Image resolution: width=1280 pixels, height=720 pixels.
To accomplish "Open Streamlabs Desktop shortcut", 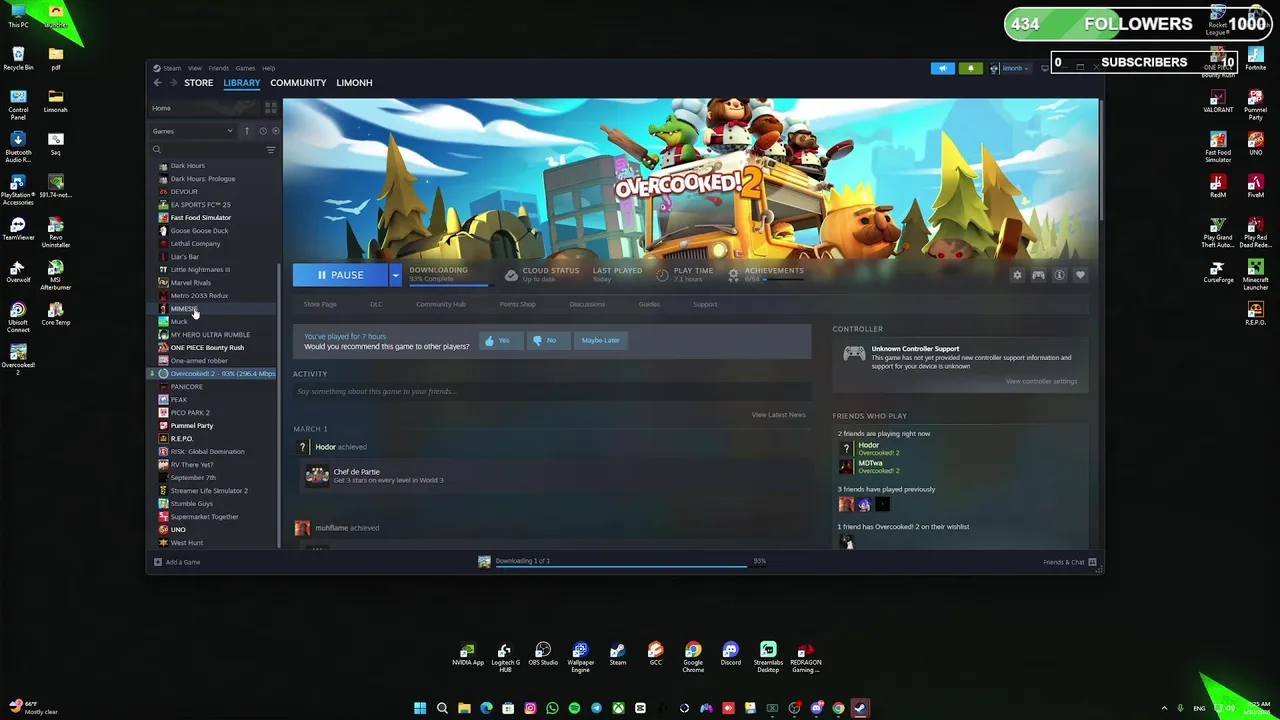I will (768, 656).
